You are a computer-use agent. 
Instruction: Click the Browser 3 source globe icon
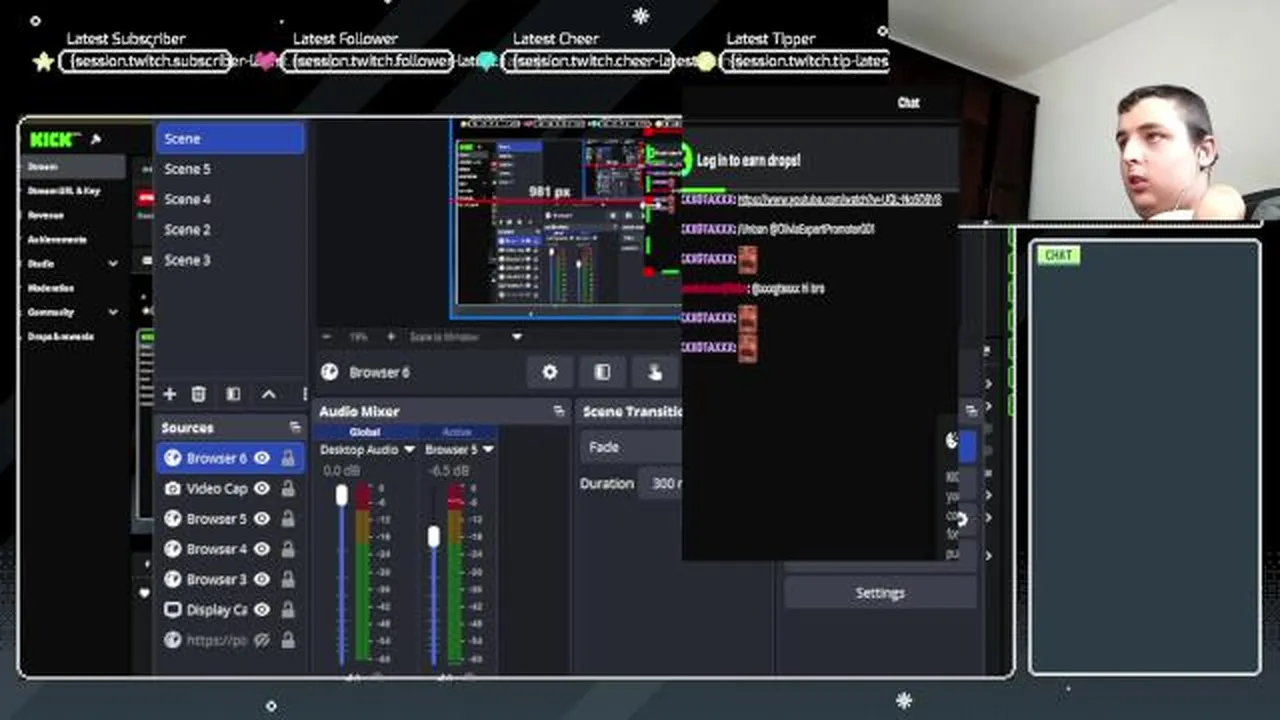(x=172, y=579)
